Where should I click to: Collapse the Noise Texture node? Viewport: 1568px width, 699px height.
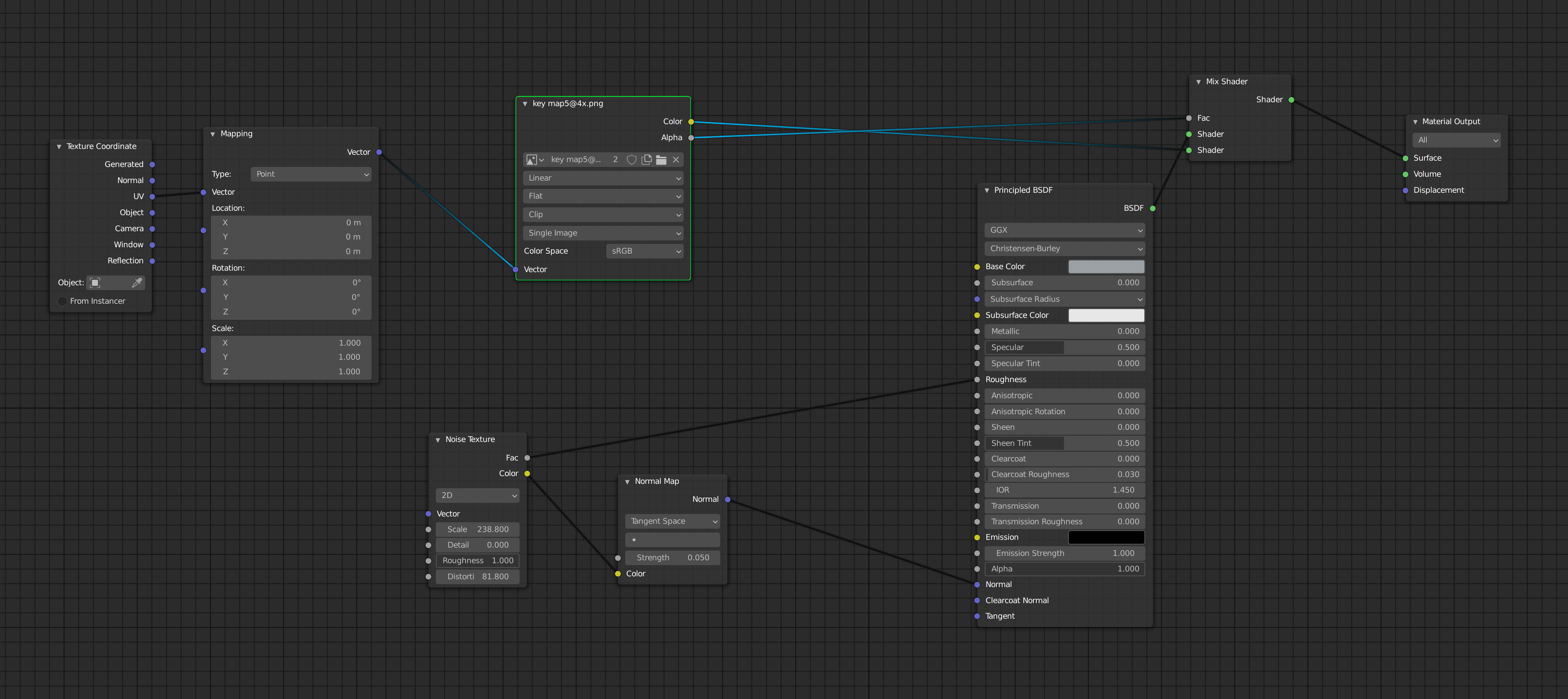click(438, 440)
